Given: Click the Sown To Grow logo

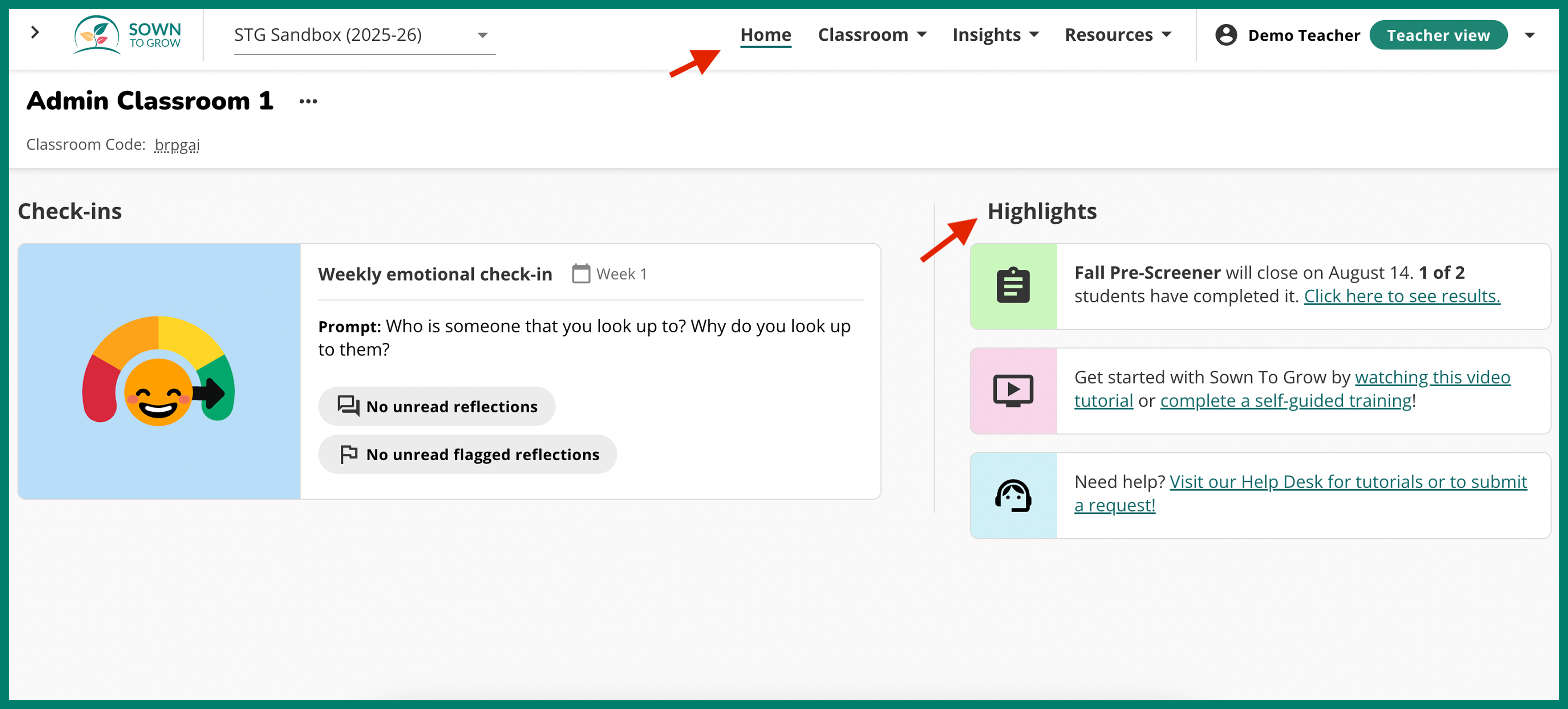Looking at the screenshot, I should [x=127, y=35].
